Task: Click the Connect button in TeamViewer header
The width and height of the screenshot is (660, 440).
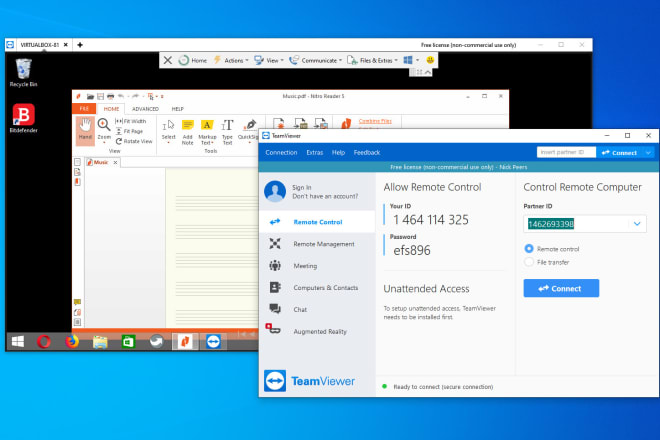Action: (620, 152)
